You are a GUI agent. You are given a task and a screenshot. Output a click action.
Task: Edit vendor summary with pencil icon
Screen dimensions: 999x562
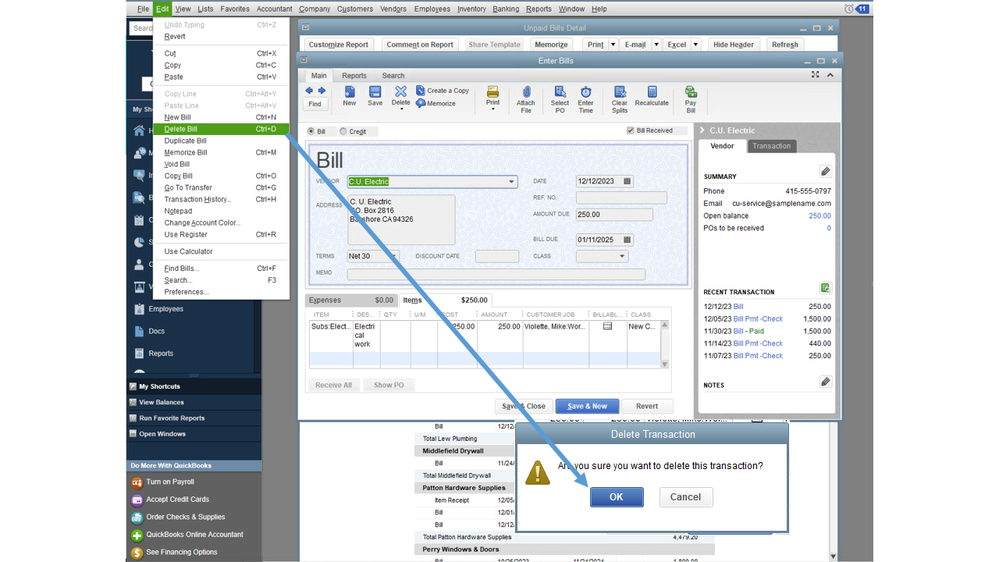click(825, 171)
